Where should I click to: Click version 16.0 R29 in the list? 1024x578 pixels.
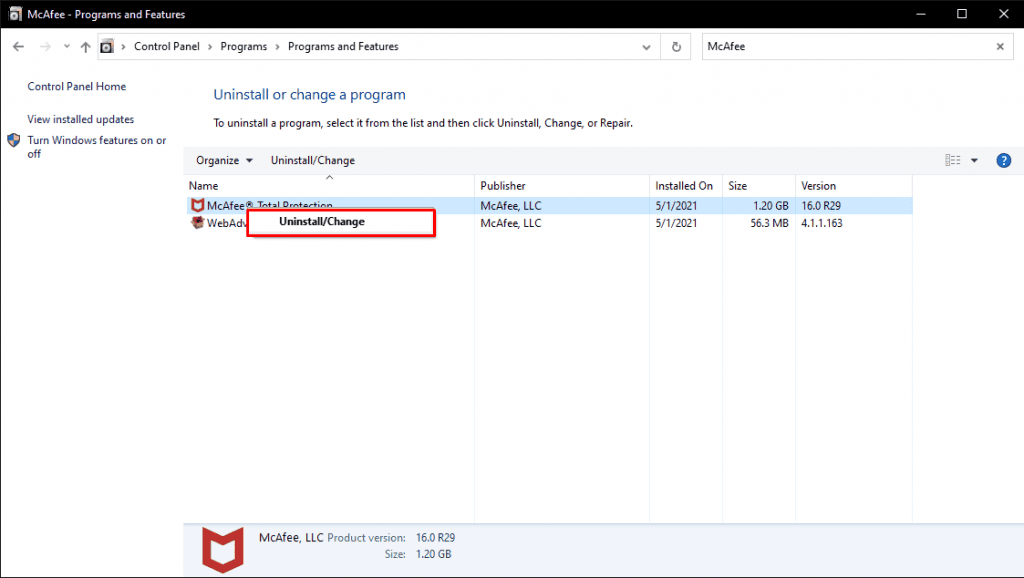pyautogui.click(x=821, y=205)
